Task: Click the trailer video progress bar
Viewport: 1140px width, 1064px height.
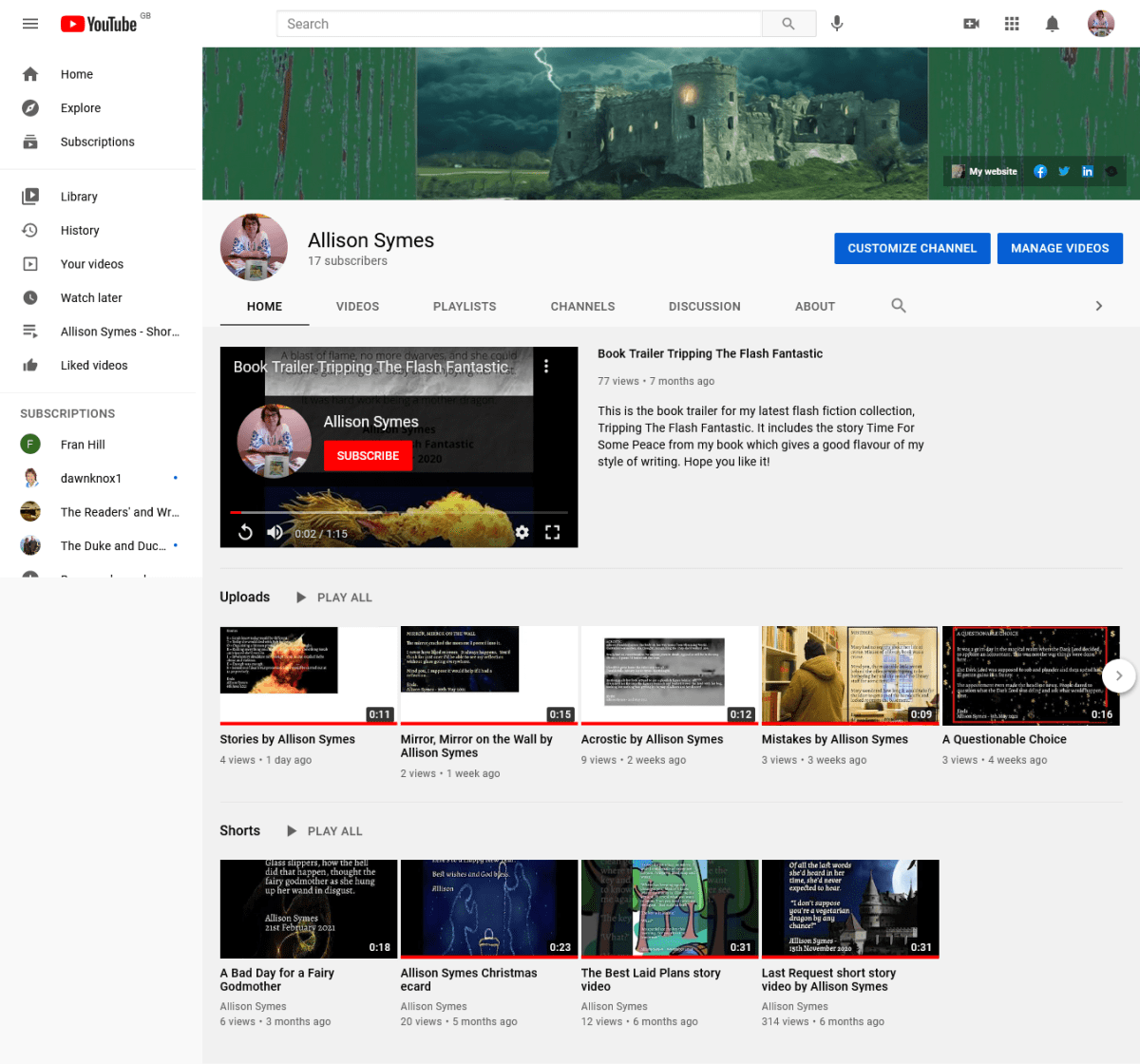Action: (x=399, y=513)
